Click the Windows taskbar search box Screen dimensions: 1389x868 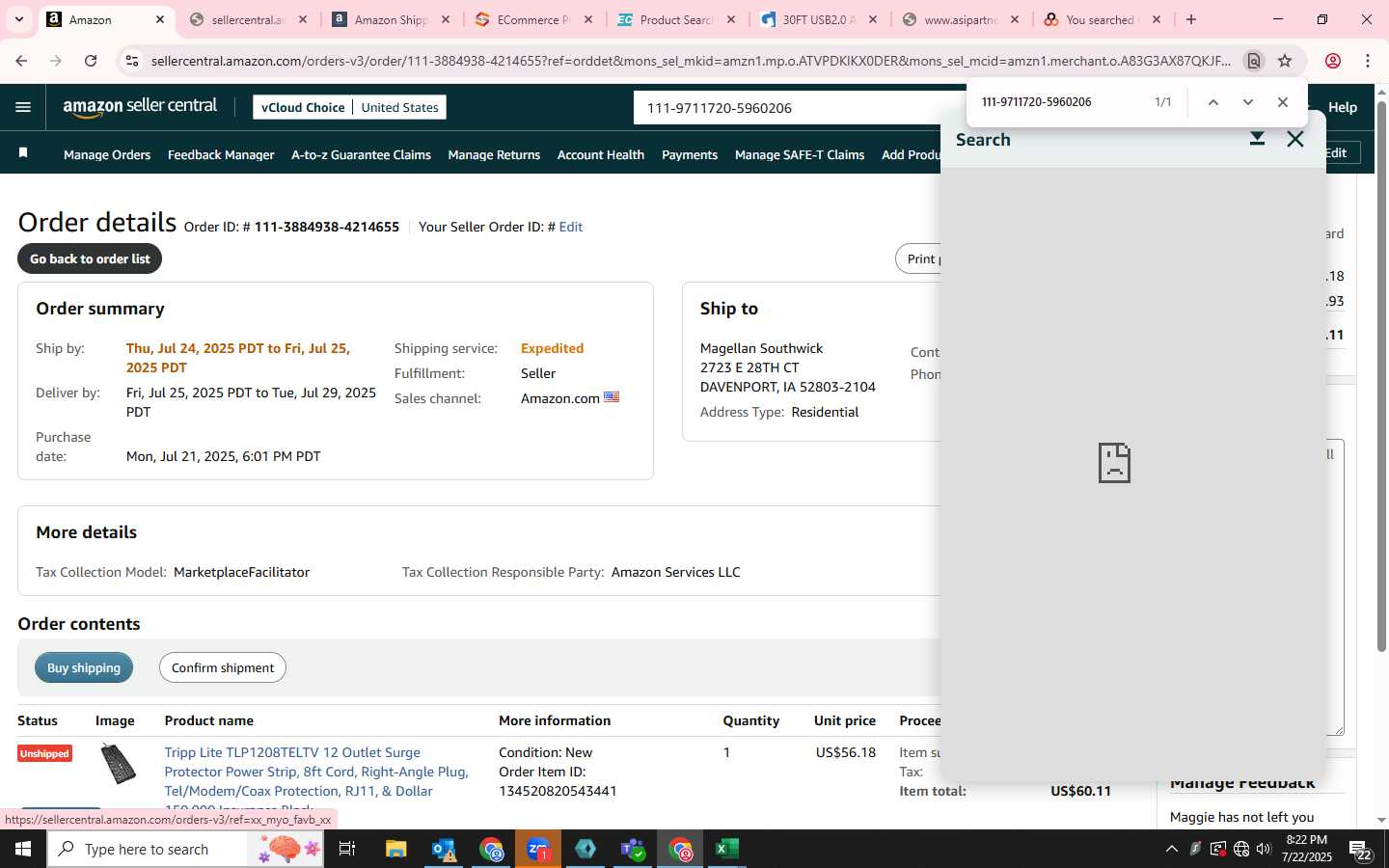[185, 849]
